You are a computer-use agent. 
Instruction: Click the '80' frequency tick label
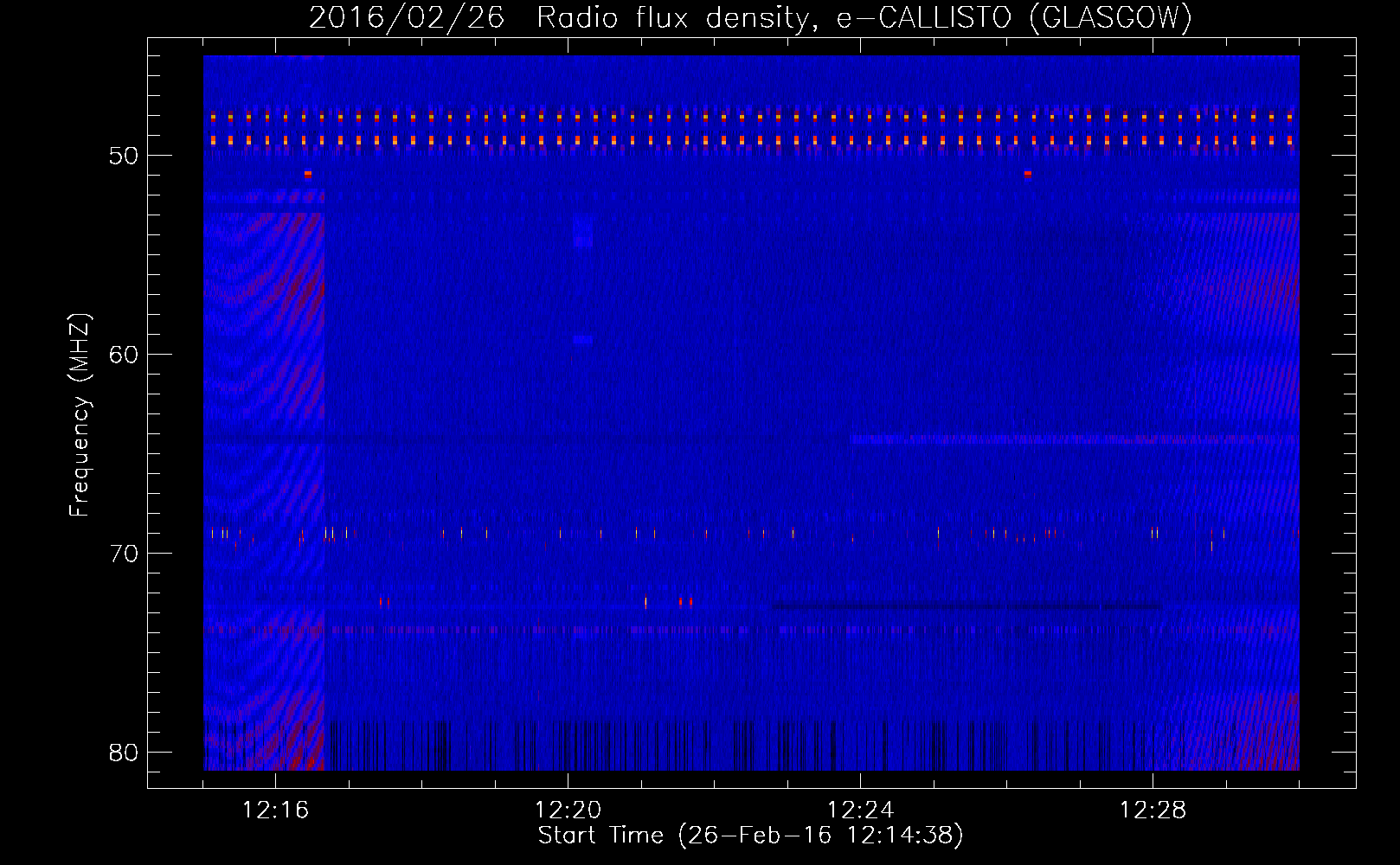point(124,753)
